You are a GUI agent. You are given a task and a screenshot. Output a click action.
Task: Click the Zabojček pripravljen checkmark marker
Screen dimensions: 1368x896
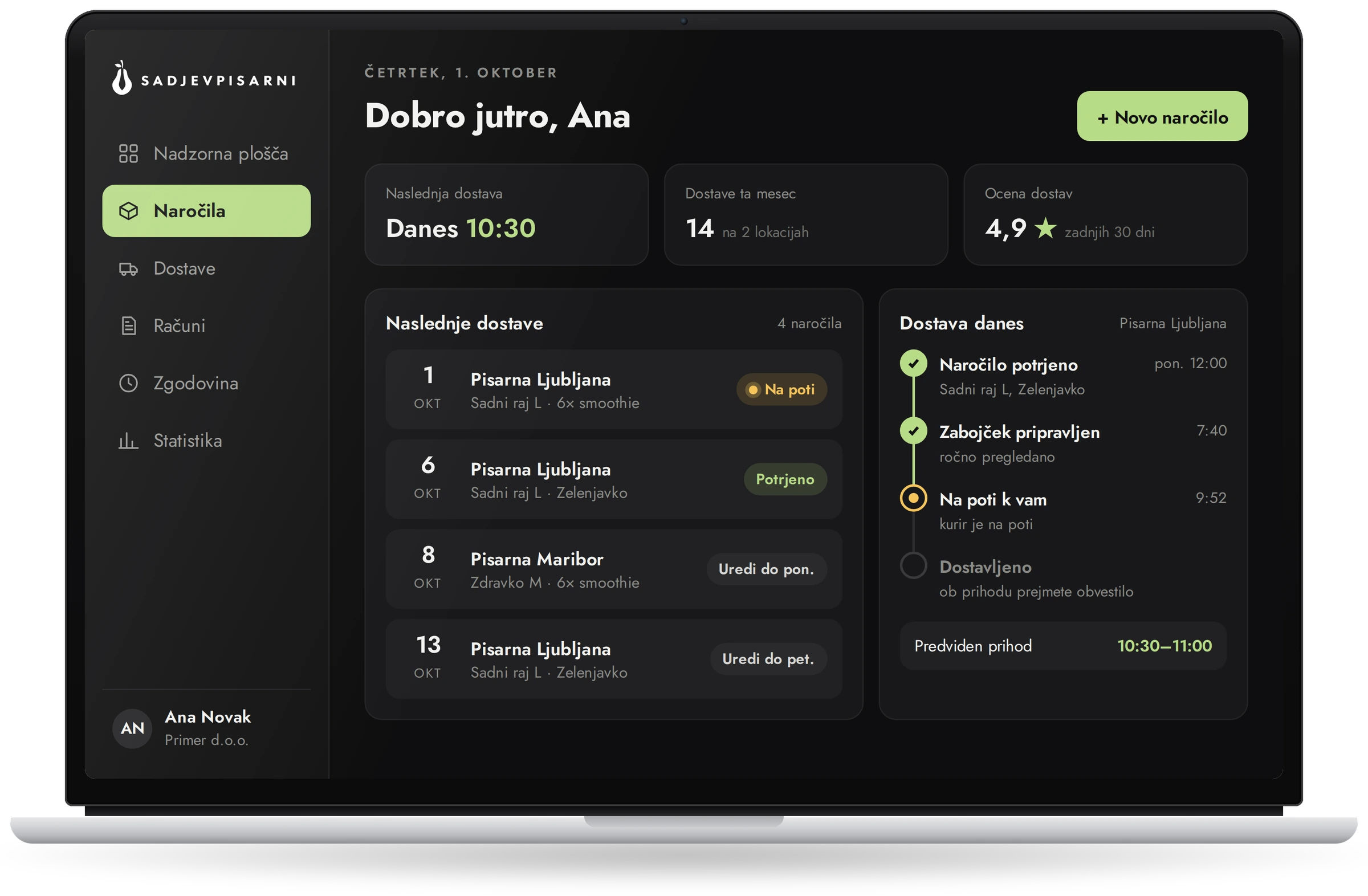913,430
